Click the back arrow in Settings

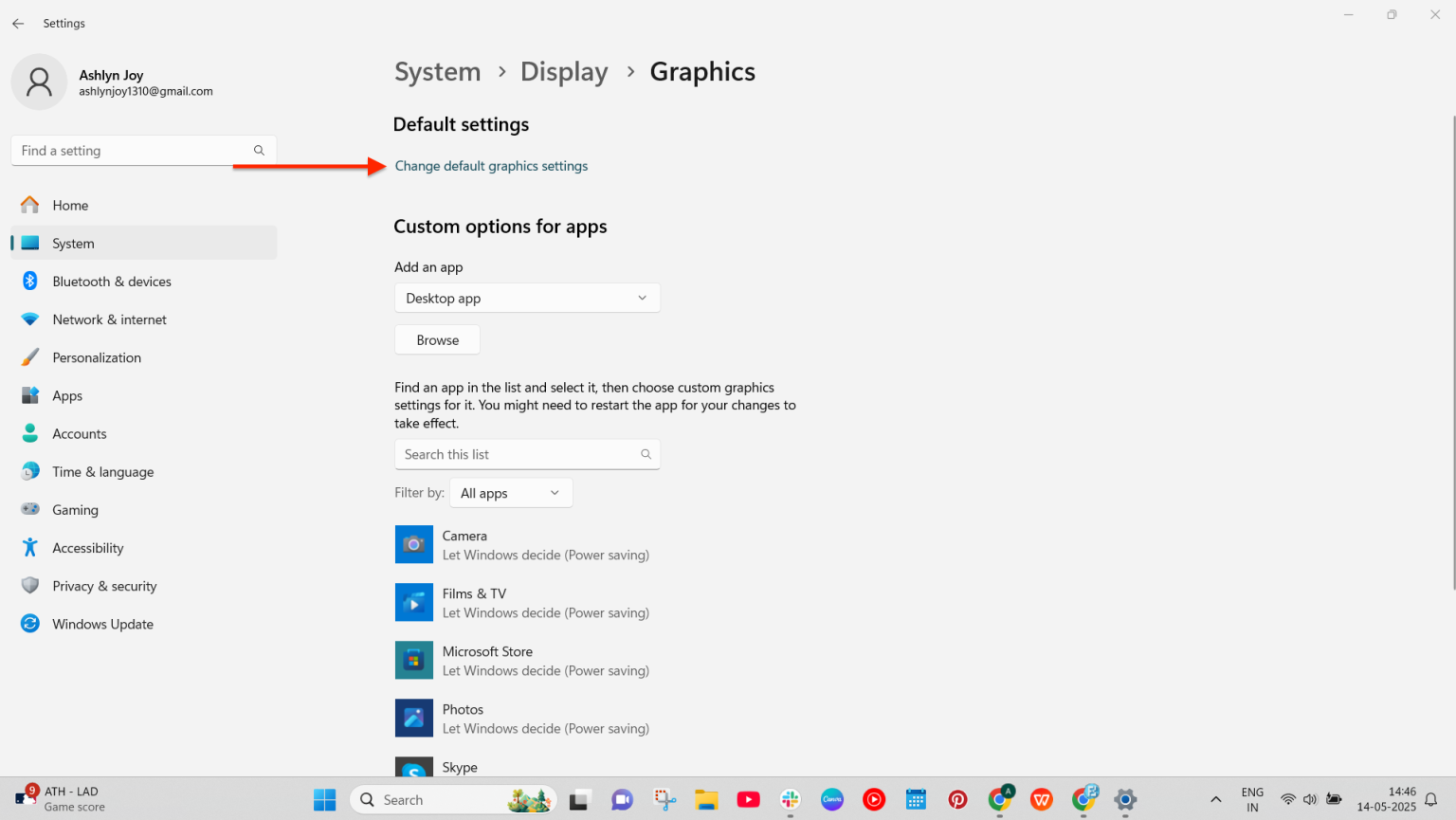[x=17, y=23]
